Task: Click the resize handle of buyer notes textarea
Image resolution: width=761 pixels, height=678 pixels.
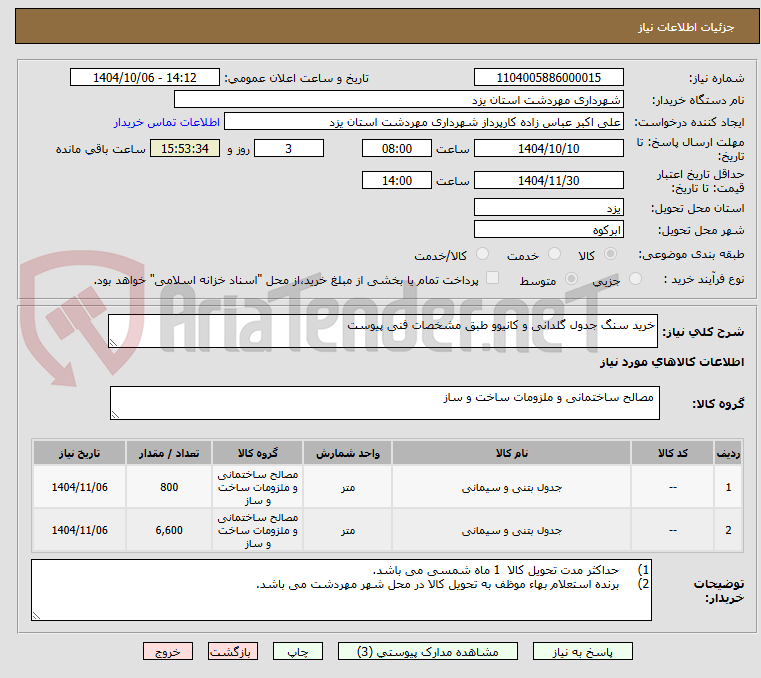Action: pos(36,615)
